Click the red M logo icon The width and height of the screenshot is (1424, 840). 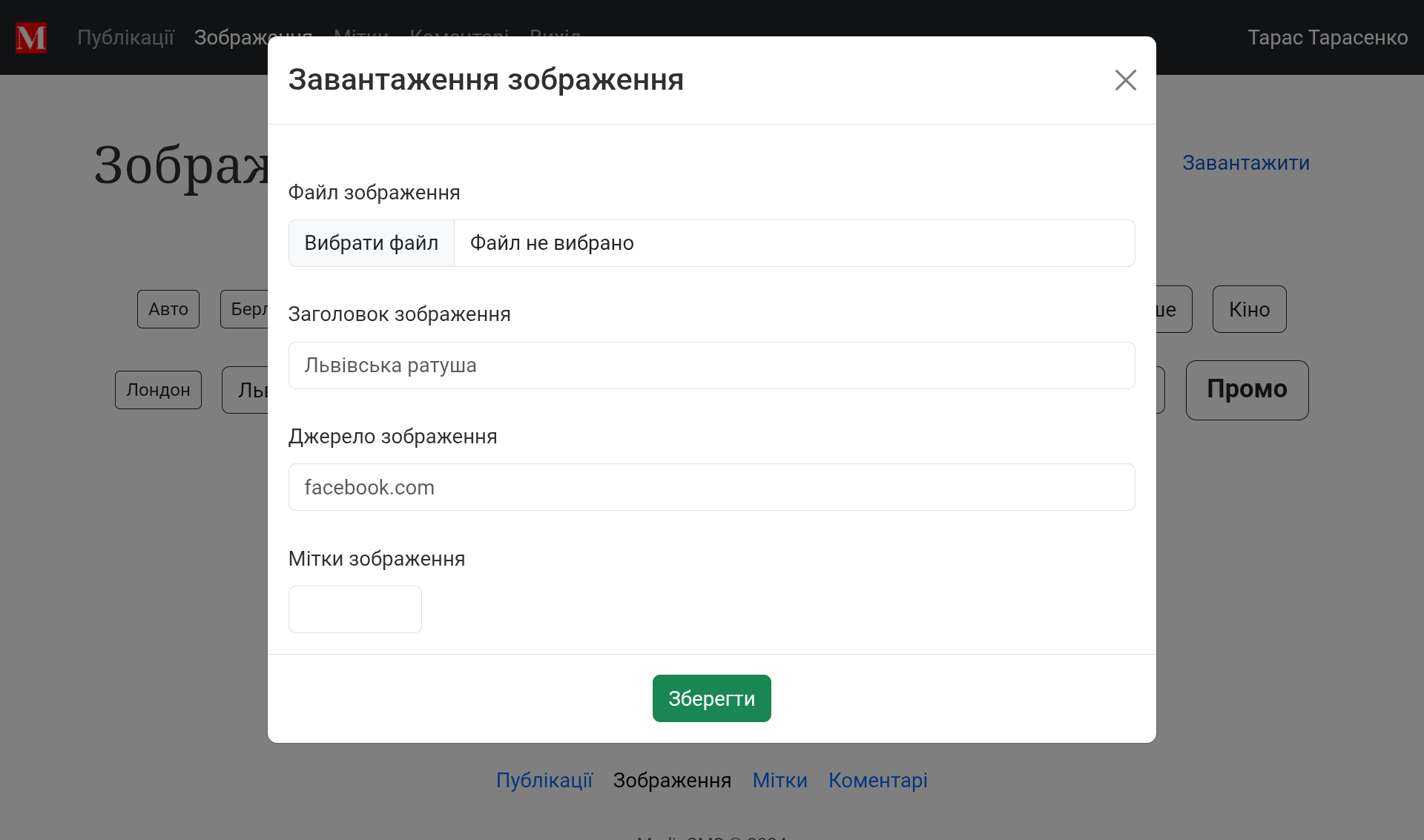(31, 38)
